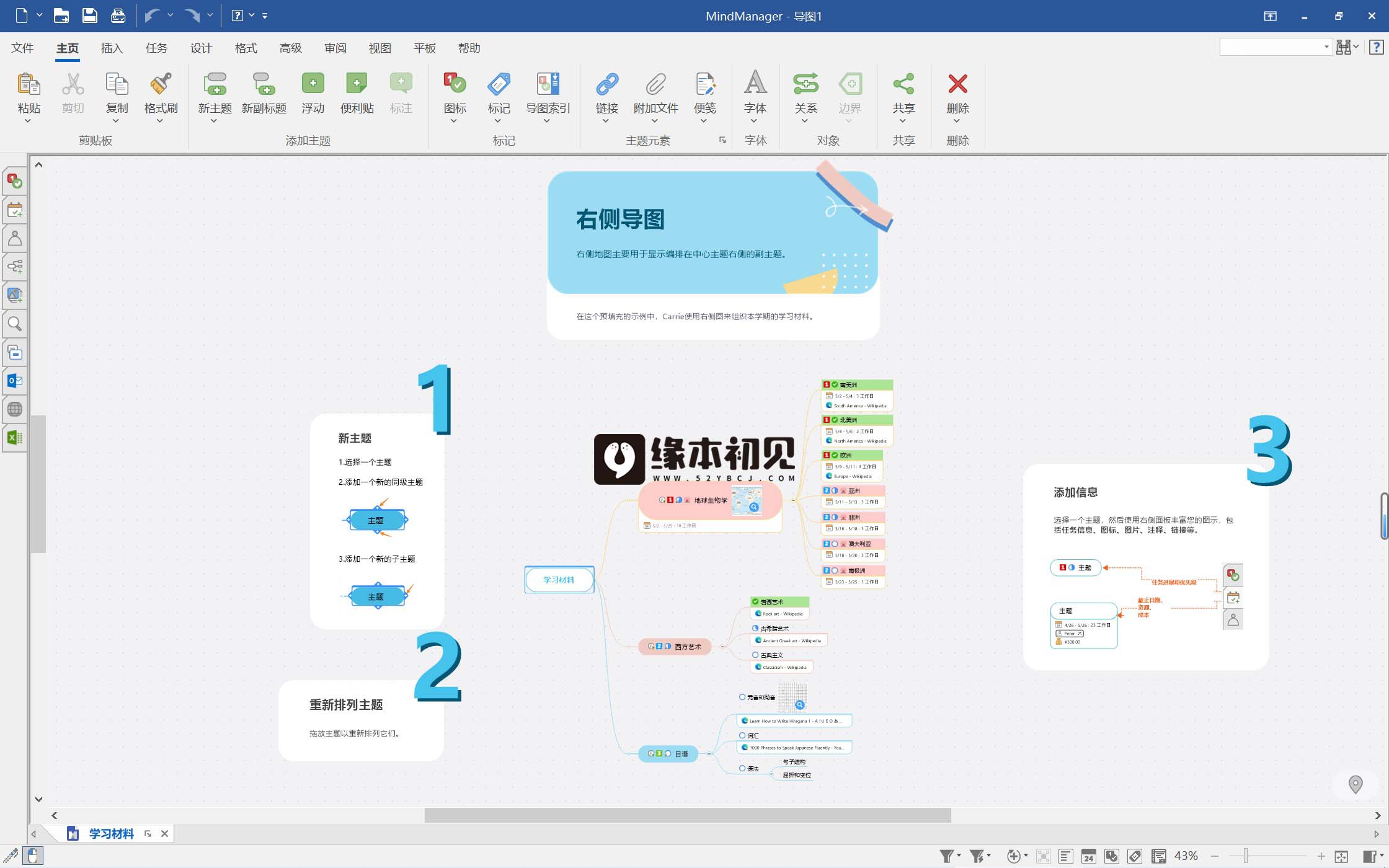Toggle progress circle on 语法 topic
Viewport: 1389px width, 868px height.
(742, 768)
